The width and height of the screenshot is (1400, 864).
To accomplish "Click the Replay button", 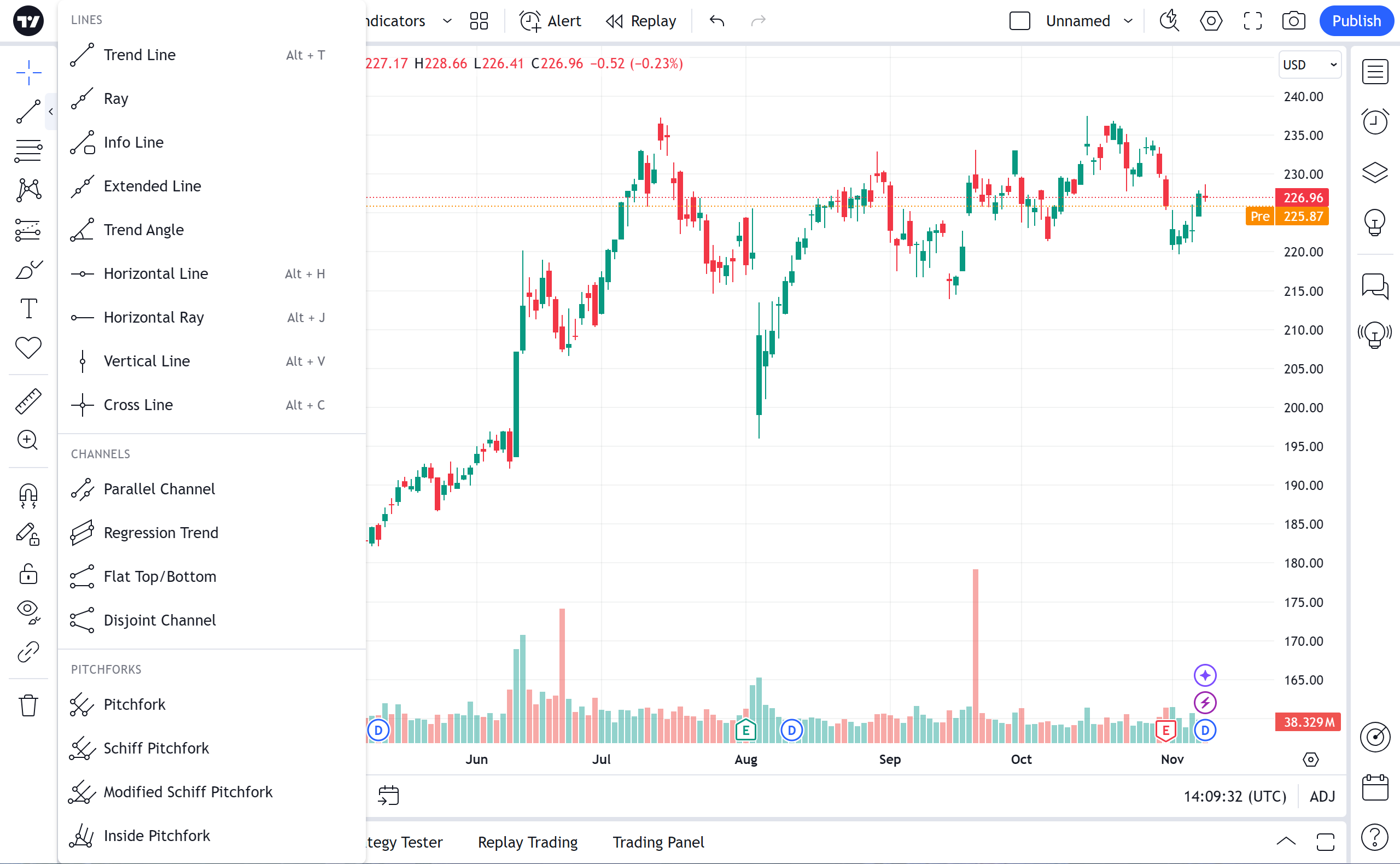I will [x=640, y=21].
